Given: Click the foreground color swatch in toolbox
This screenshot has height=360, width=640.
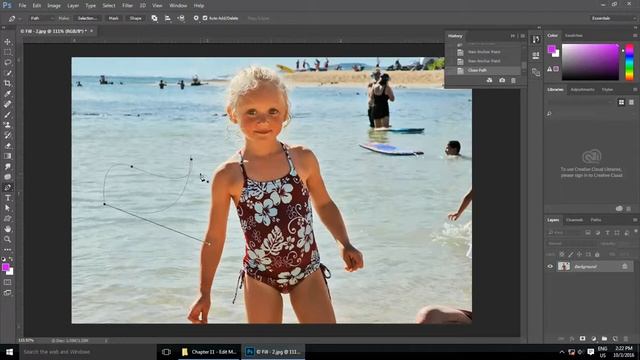Looking at the screenshot, I should pos(5,267).
